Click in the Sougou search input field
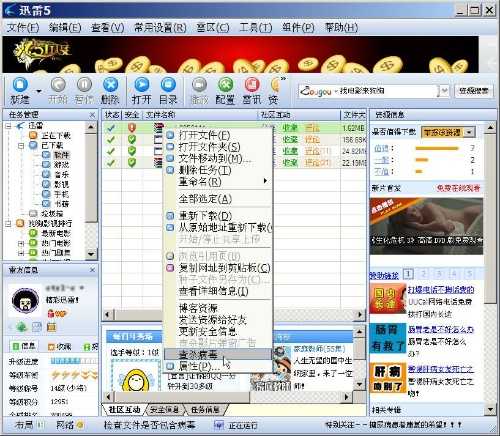This screenshot has width=500, height=436. point(387,91)
